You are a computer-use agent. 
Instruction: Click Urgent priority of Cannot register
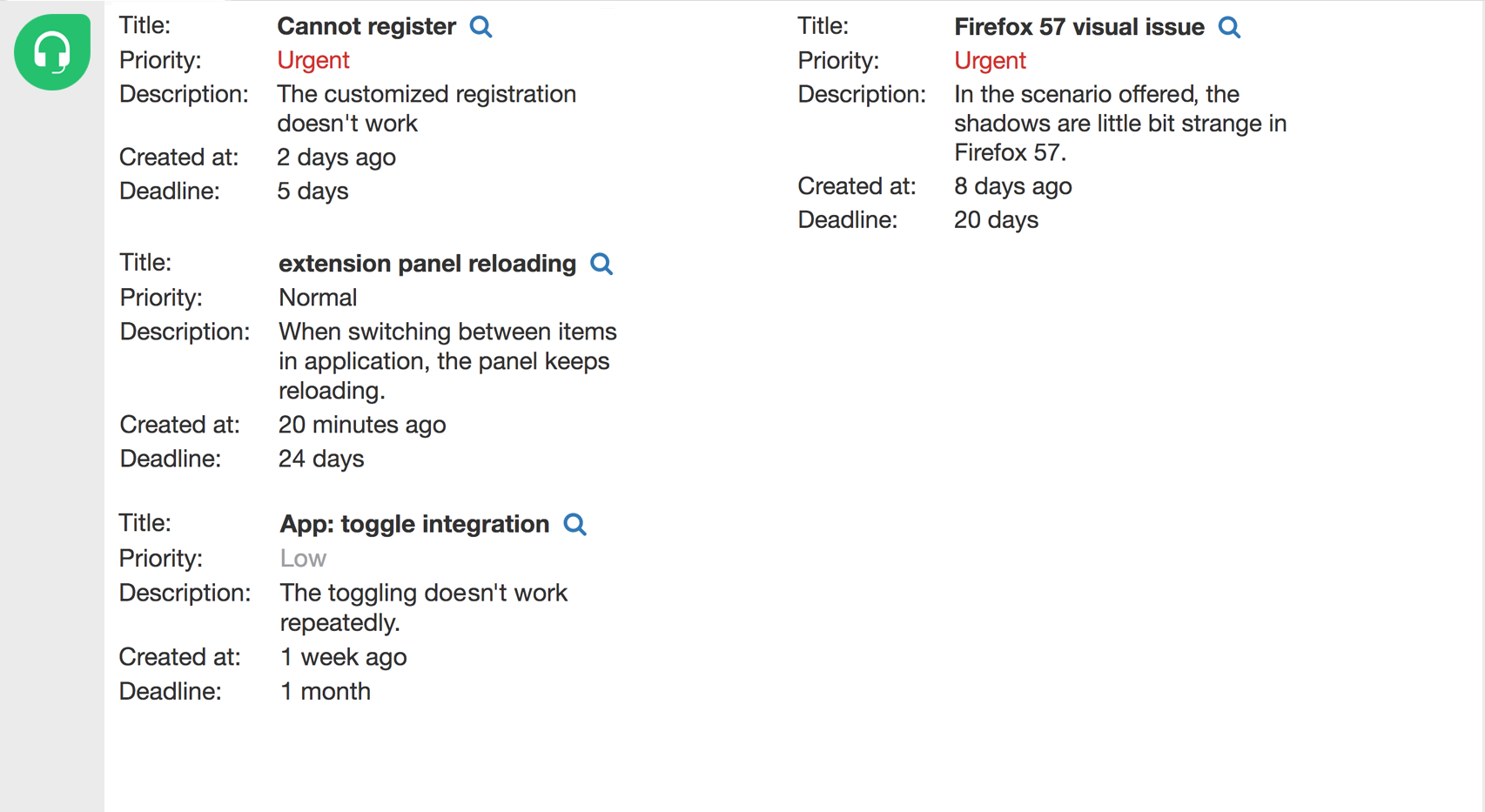[313, 60]
